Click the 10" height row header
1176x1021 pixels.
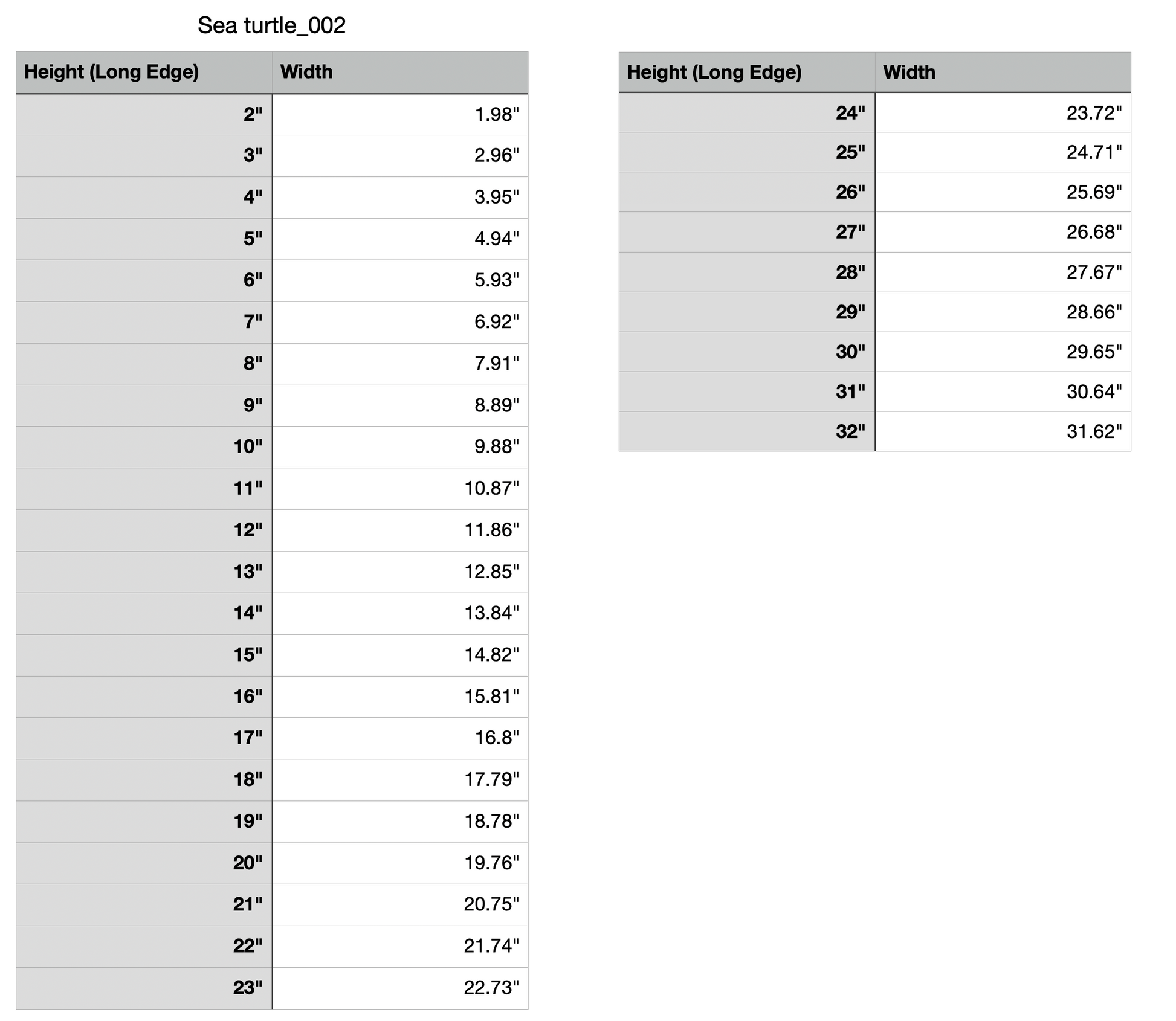point(144,447)
